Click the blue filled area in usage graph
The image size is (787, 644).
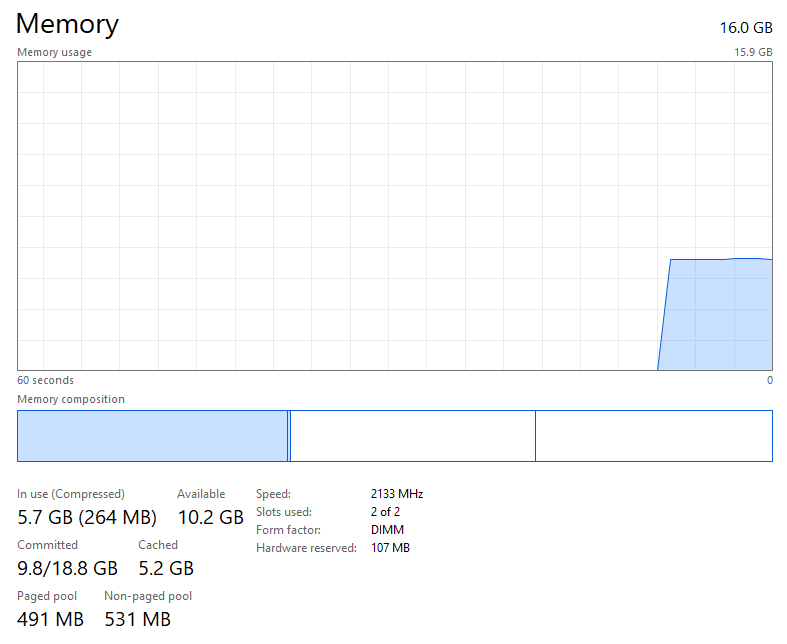click(718, 315)
